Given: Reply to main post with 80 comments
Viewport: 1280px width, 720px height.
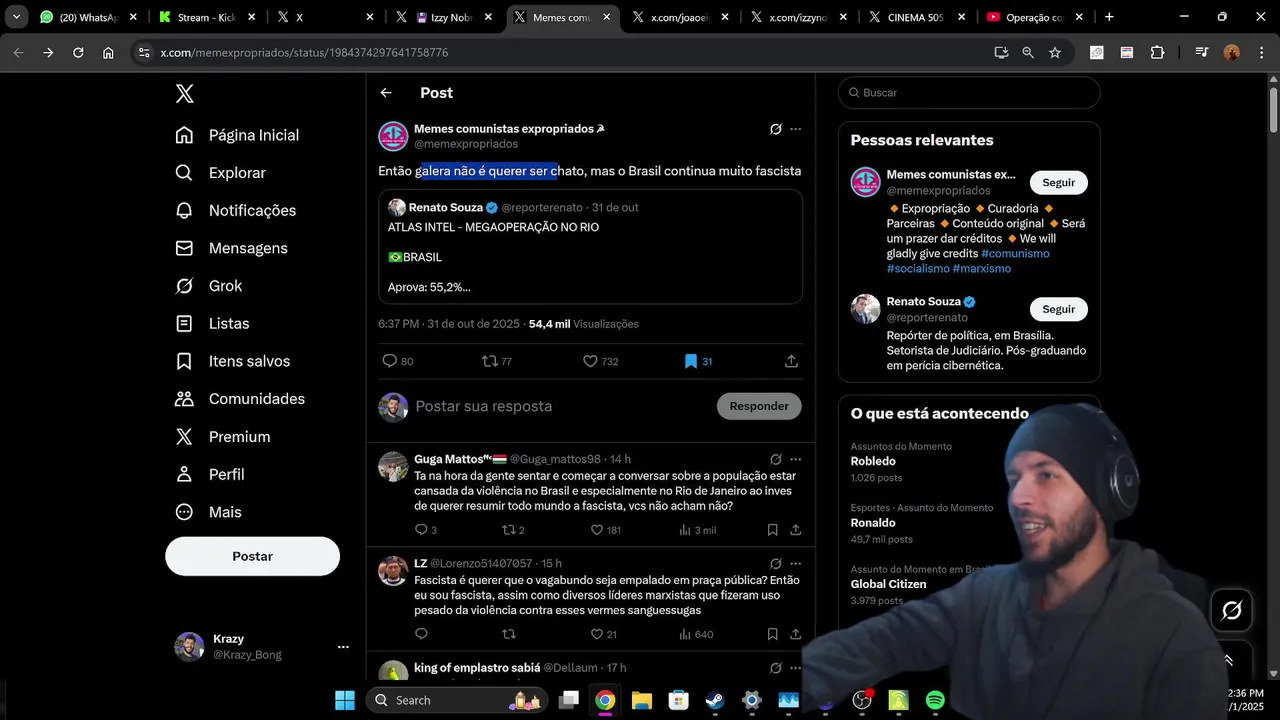Looking at the screenshot, I should tap(397, 361).
